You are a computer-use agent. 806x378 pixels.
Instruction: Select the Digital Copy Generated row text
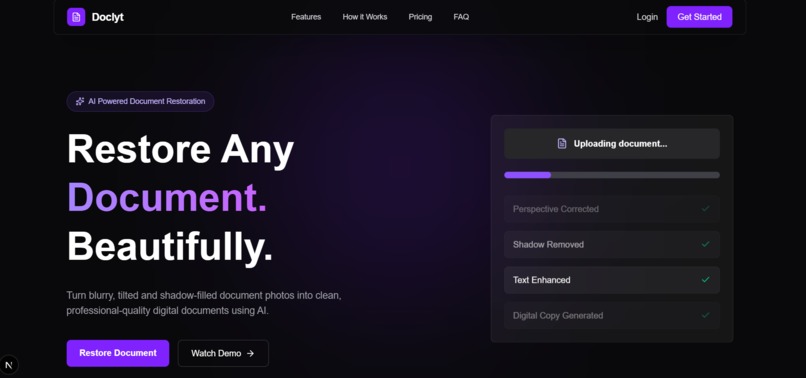(x=558, y=315)
